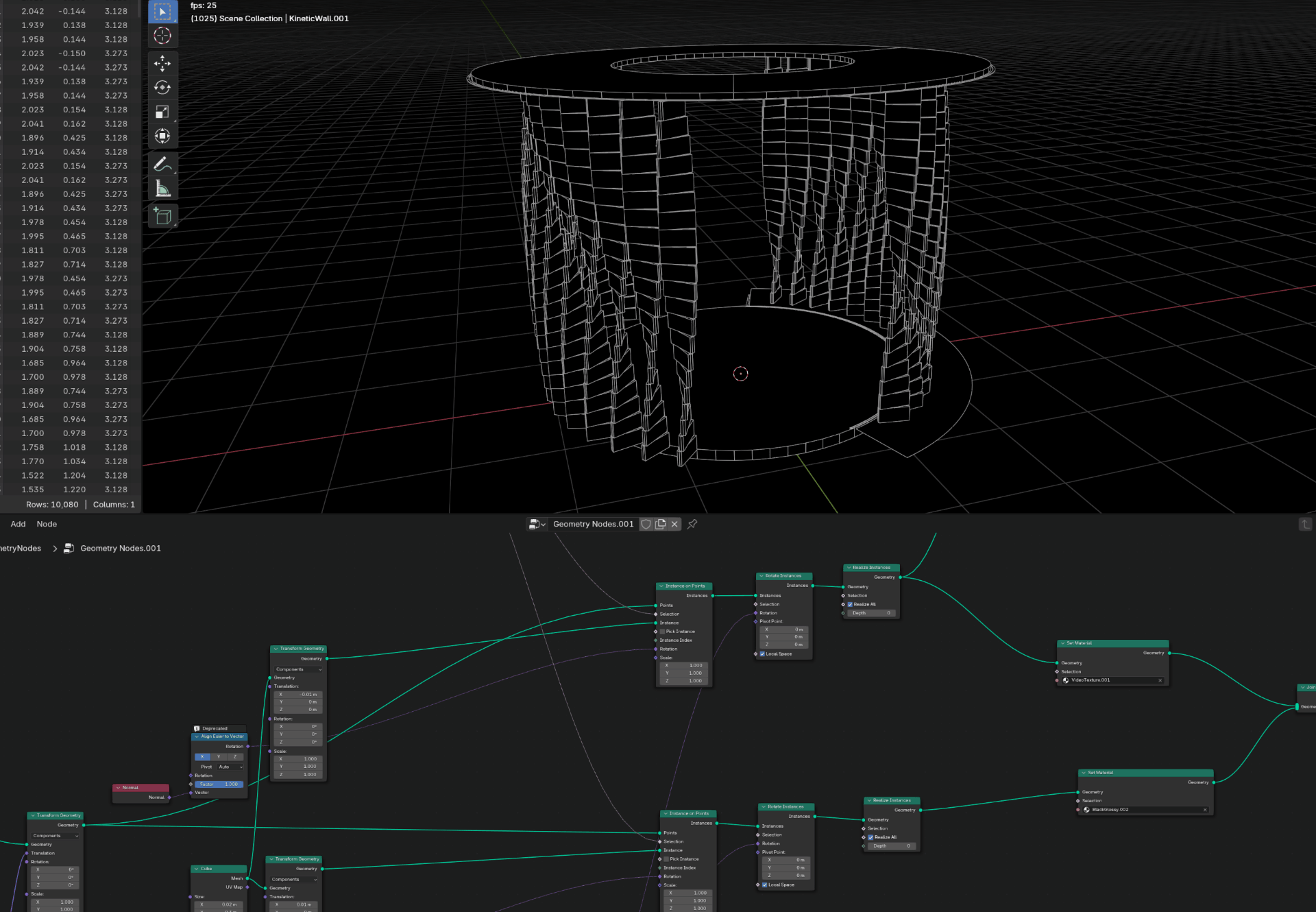Uncheck Local Space in upper Rotate Instances node
The image size is (1316, 912).
[x=762, y=654]
